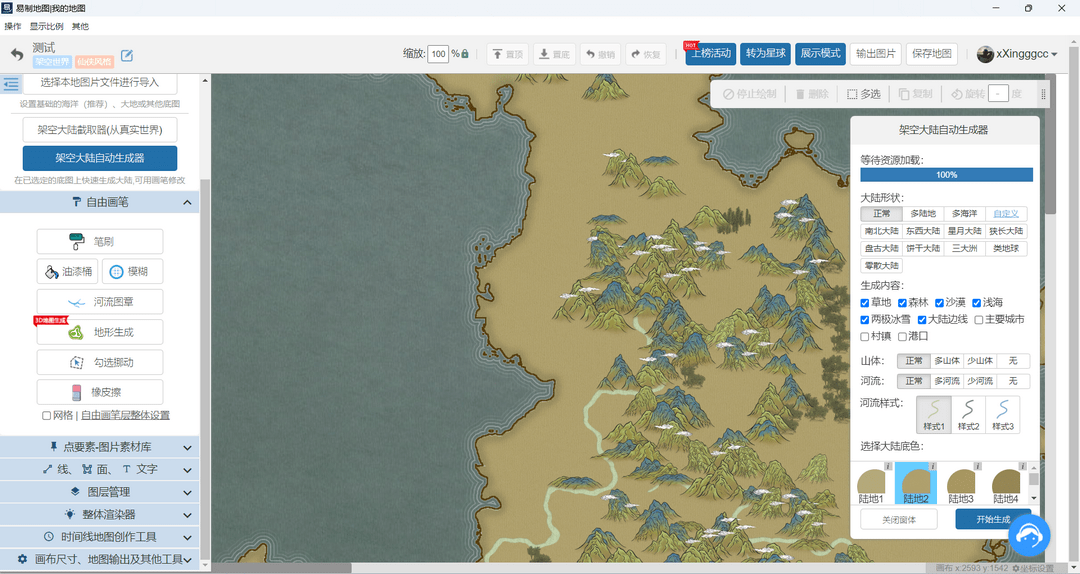The image size is (1080, 574).
Task: Select river style 样式2
Action: pyautogui.click(x=967, y=414)
